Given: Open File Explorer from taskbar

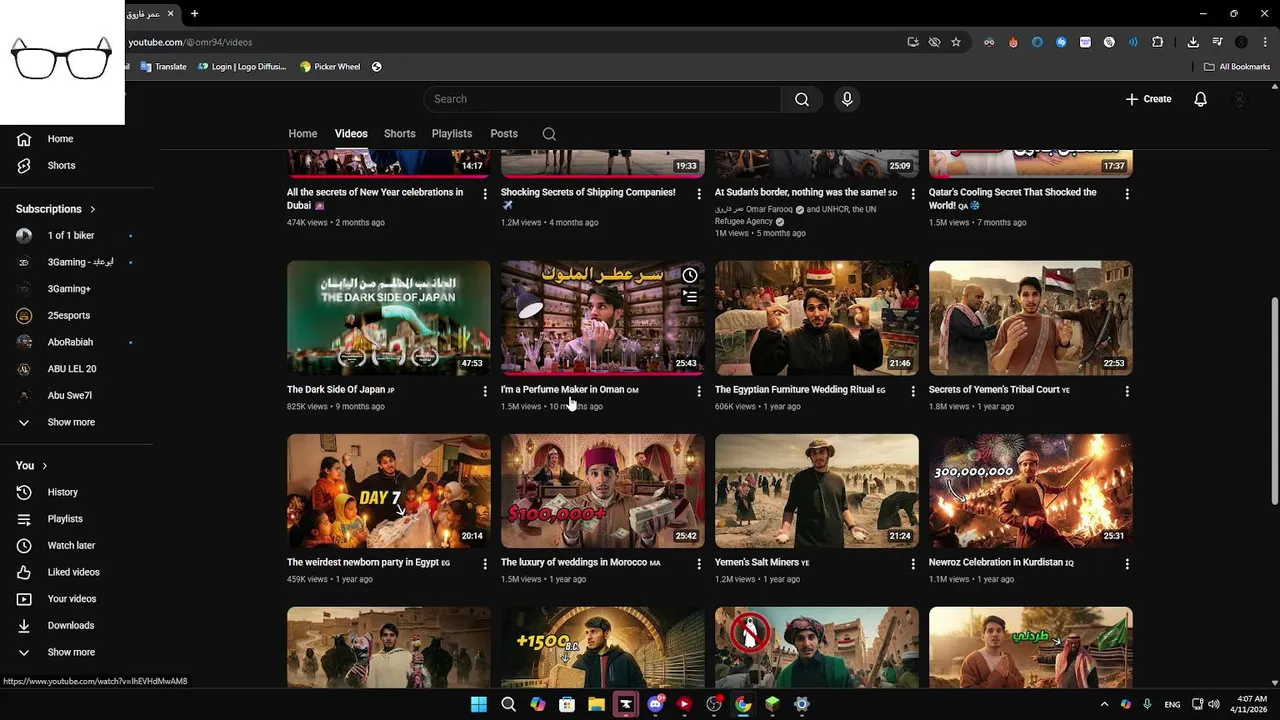Looking at the screenshot, I should point(596,704).
